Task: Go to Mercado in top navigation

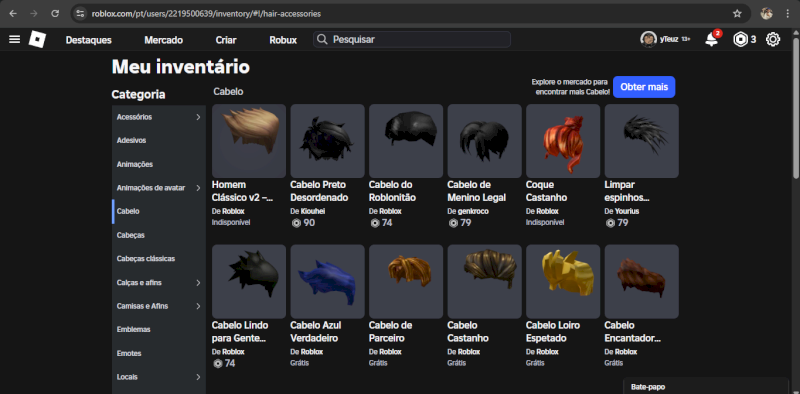Action: 163,40
